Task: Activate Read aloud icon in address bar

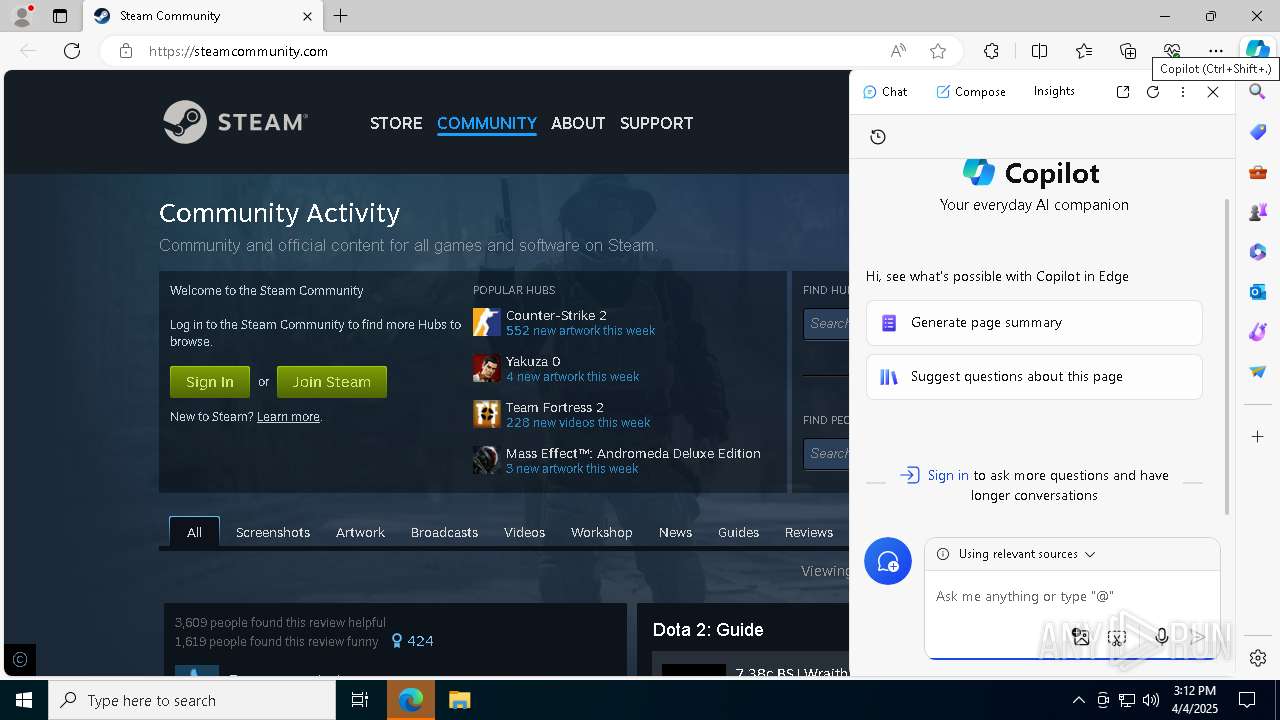Action: tap(898, 51)
